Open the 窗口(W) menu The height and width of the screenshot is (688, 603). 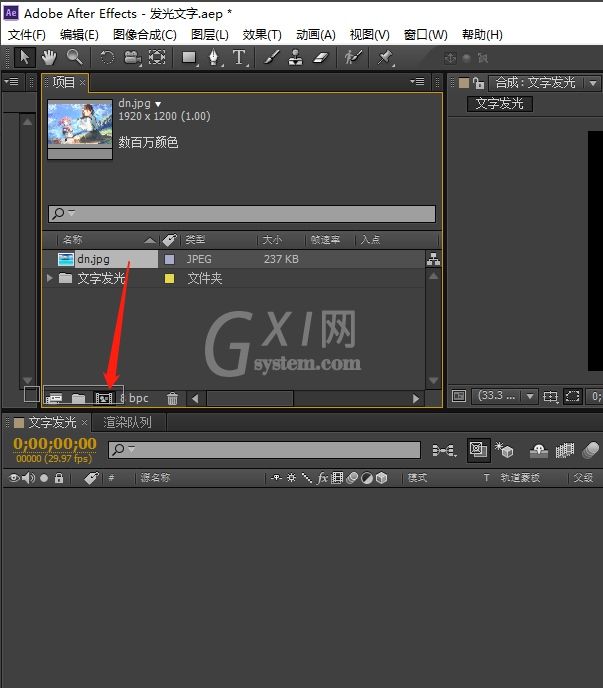[425, 35]
